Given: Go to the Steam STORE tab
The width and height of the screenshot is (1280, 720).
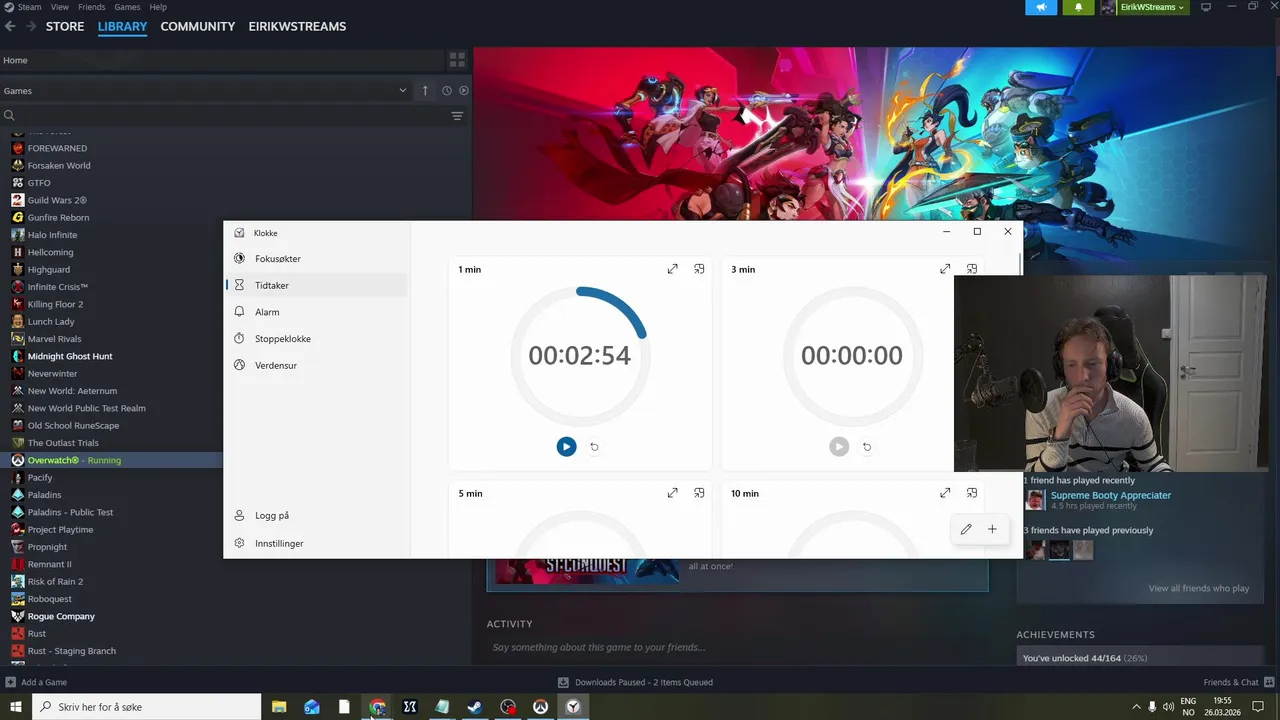Looking at the screenshot, I should click(x=65, y=26).
